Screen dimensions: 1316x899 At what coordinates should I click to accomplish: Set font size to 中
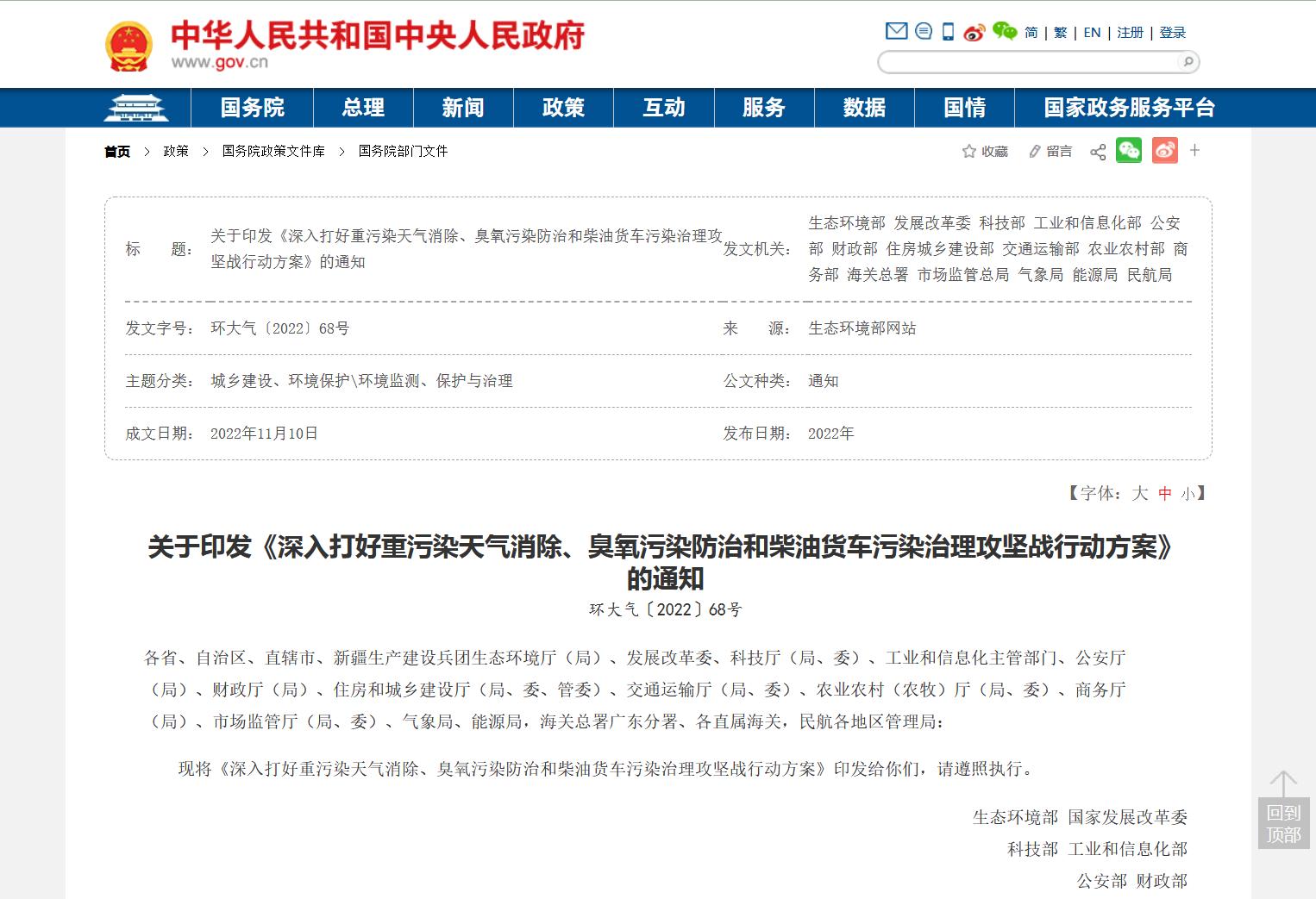point(1165,493)
